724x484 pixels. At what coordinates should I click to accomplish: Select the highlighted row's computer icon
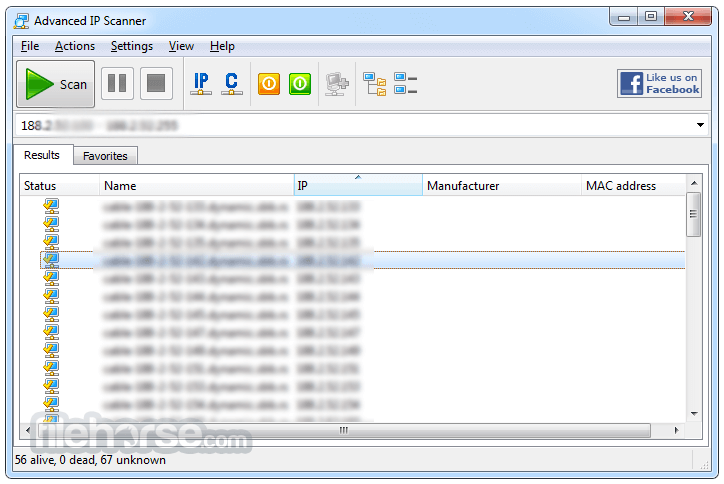point(51,260)
